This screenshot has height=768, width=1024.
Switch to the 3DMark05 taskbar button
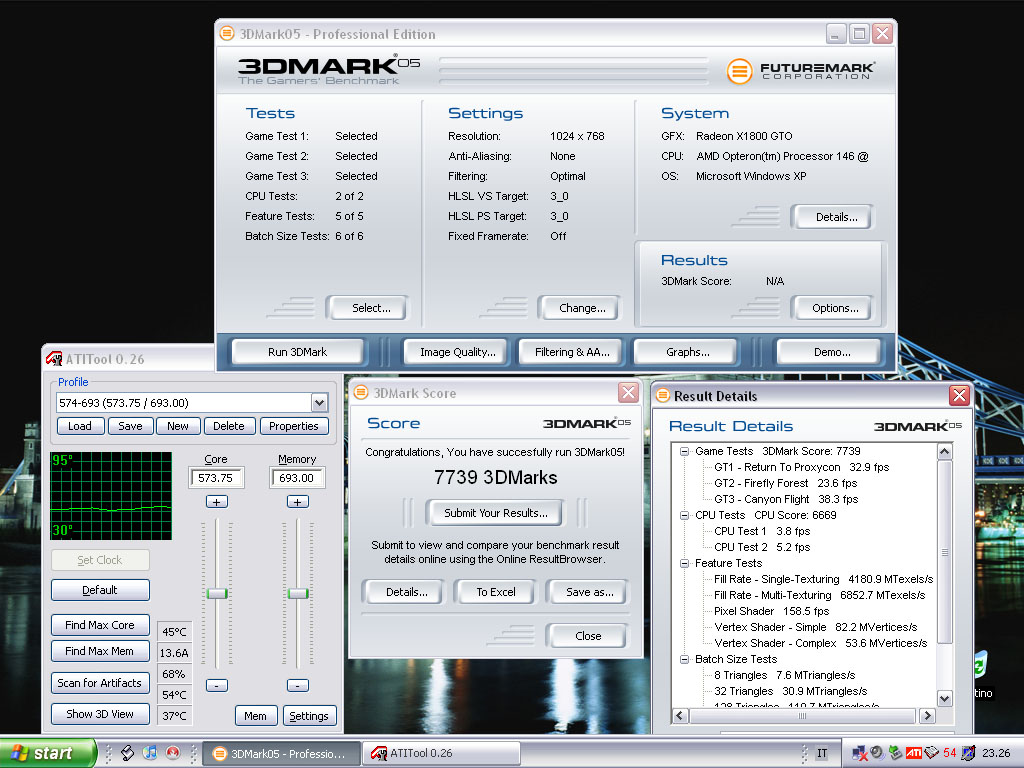(x=281, y=754)
